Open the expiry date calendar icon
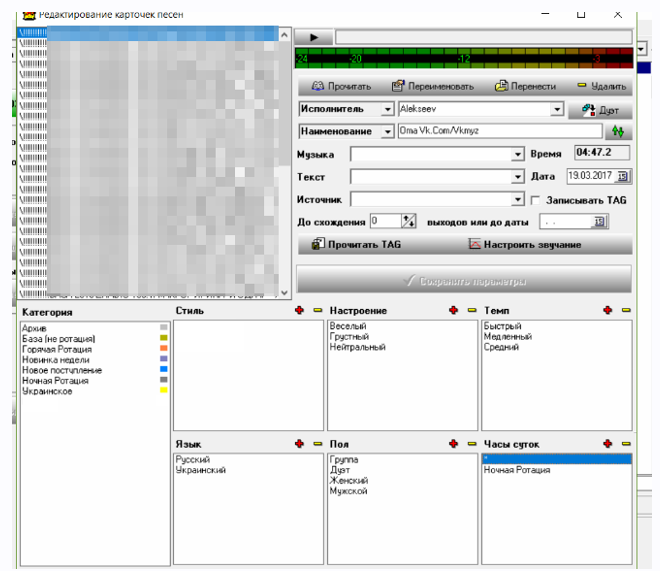660x571 pixels. (x=599, y=221)
